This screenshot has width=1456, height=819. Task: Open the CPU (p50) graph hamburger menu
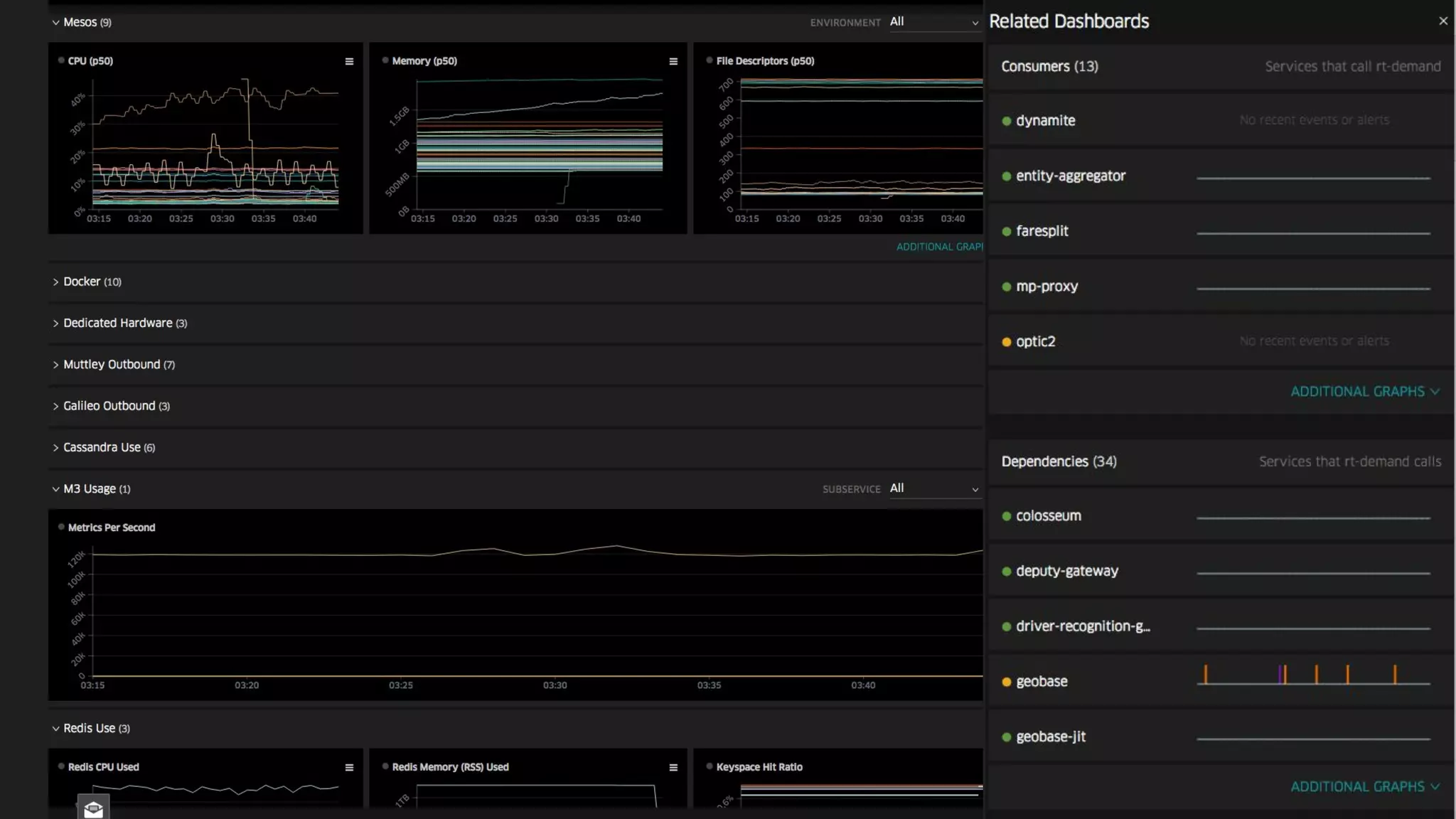[x=349, y=62]
